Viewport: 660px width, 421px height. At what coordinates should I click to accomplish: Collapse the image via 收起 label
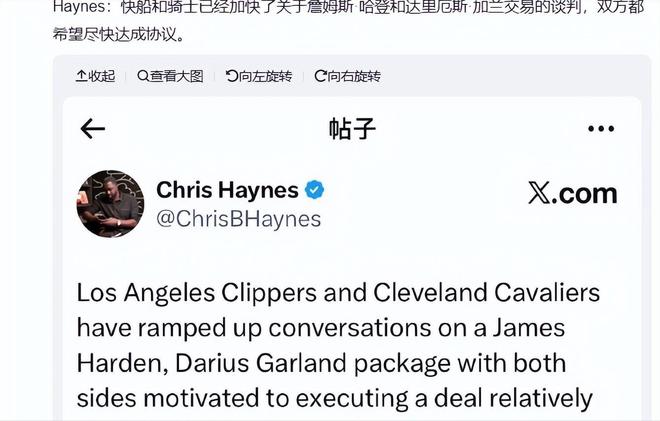[101, 76]
